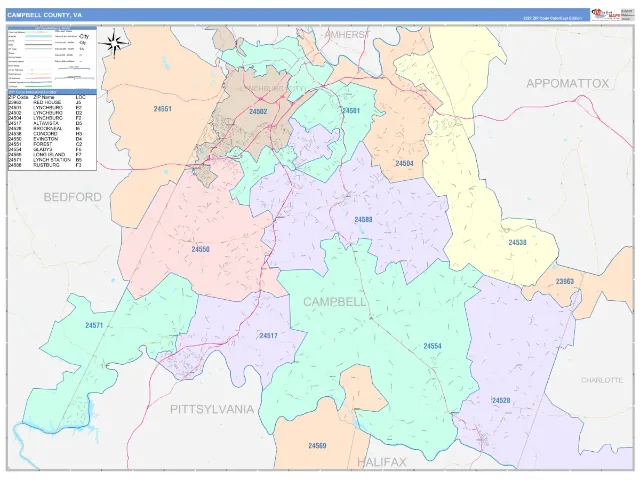The image size is (640, 480).
Task: Click RUSTBURG in the ZIP index
Action: (x=46, y=166)
